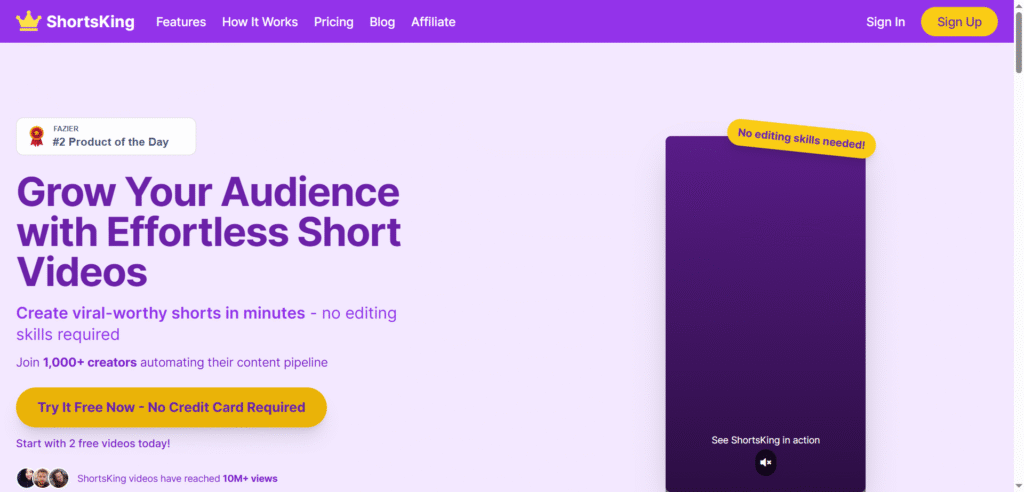Open the Pricing page link
Image resolution: width=1024 pixels, height=492 pixels.
(x=334, y=22)
